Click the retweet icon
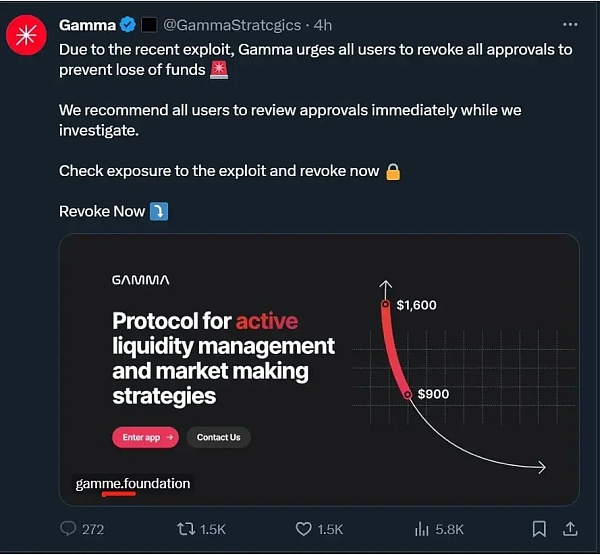The width and height of the screenshot is (600, 555). click(186, 528)
